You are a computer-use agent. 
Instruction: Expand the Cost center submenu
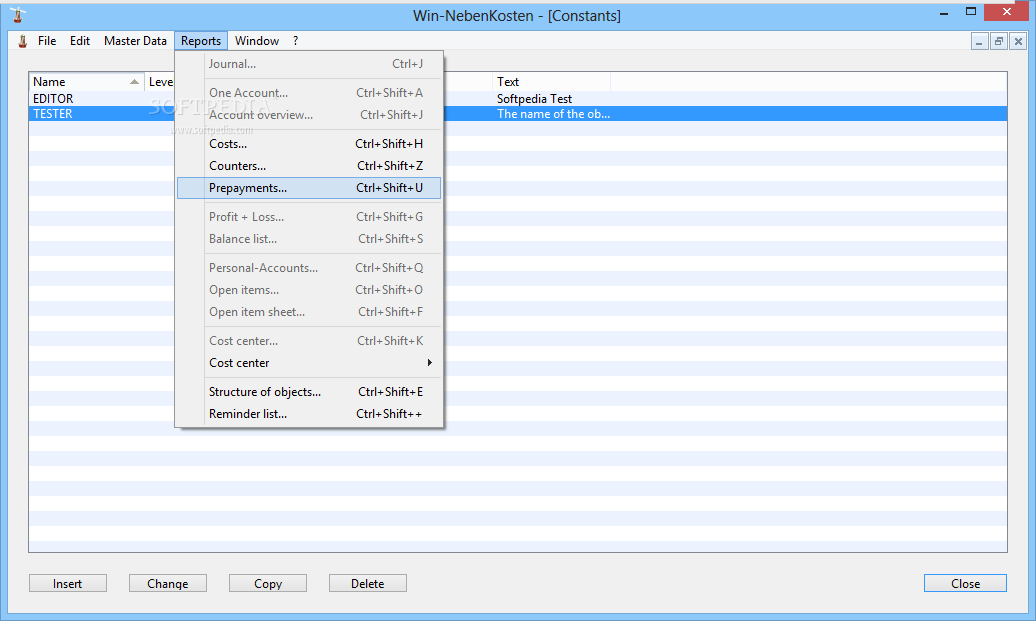(309, 363)
